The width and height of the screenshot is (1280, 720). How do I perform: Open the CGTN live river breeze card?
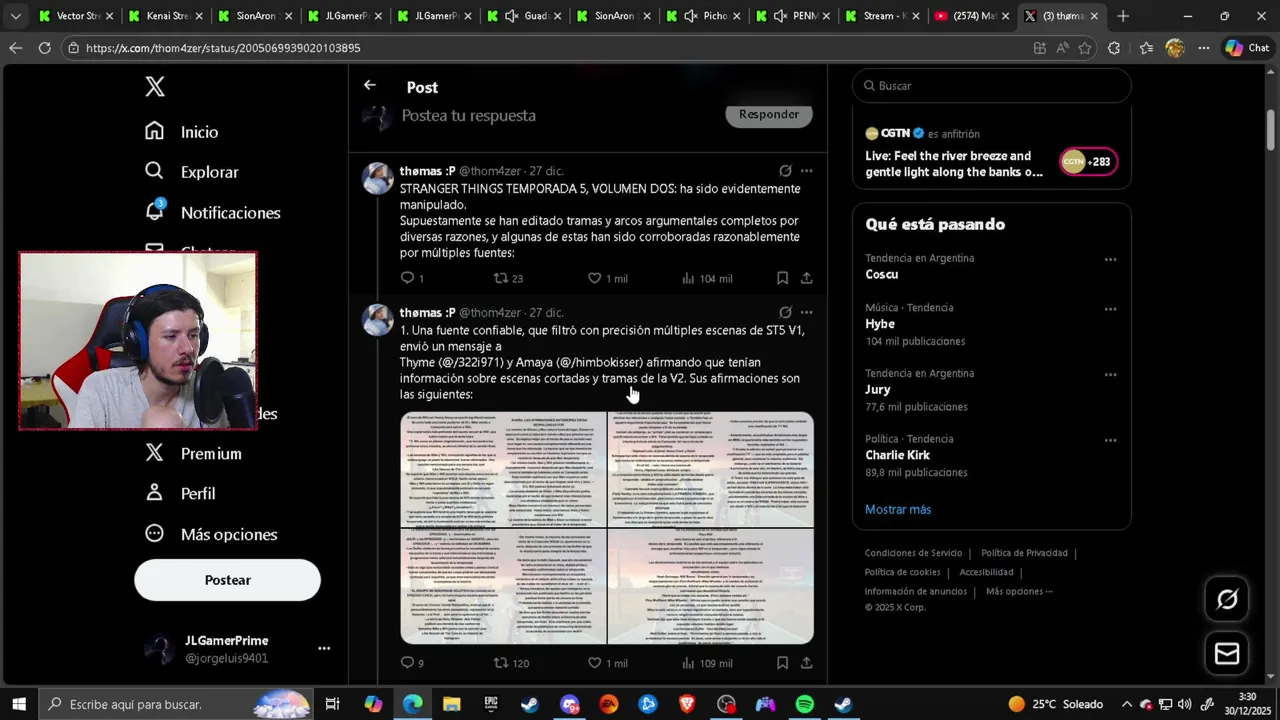point(991,154)
